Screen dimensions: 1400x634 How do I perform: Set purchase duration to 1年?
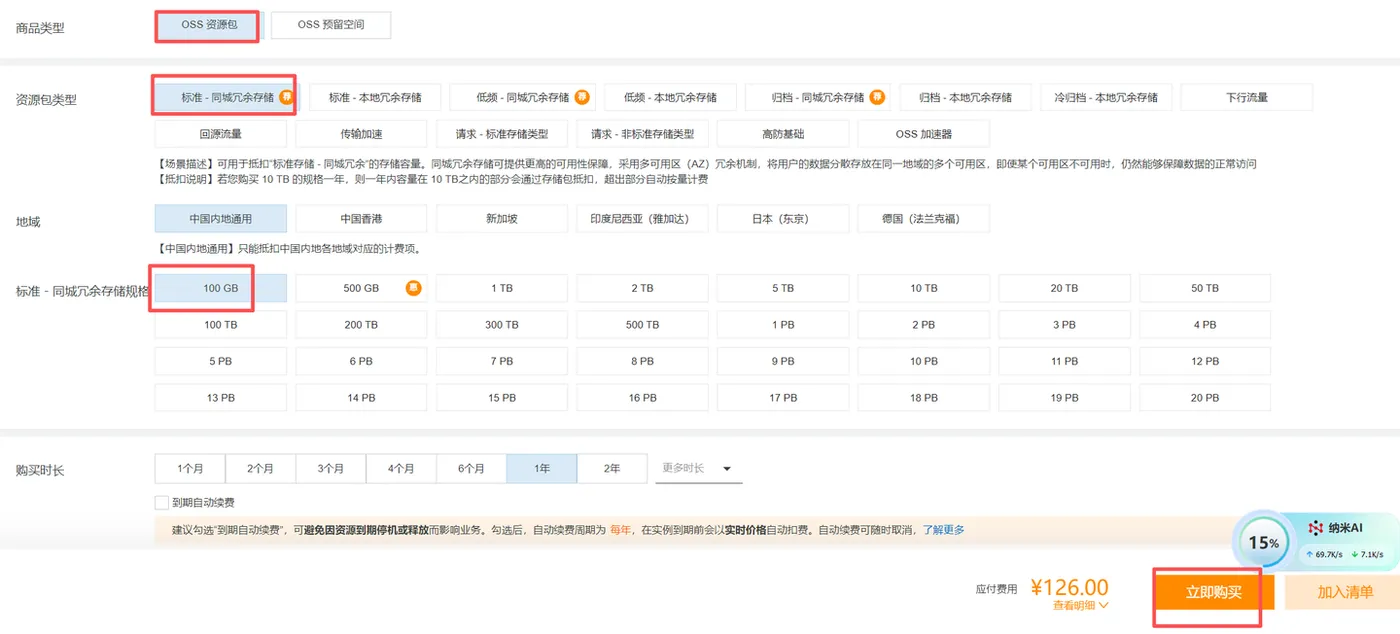(x=542, y=468)
